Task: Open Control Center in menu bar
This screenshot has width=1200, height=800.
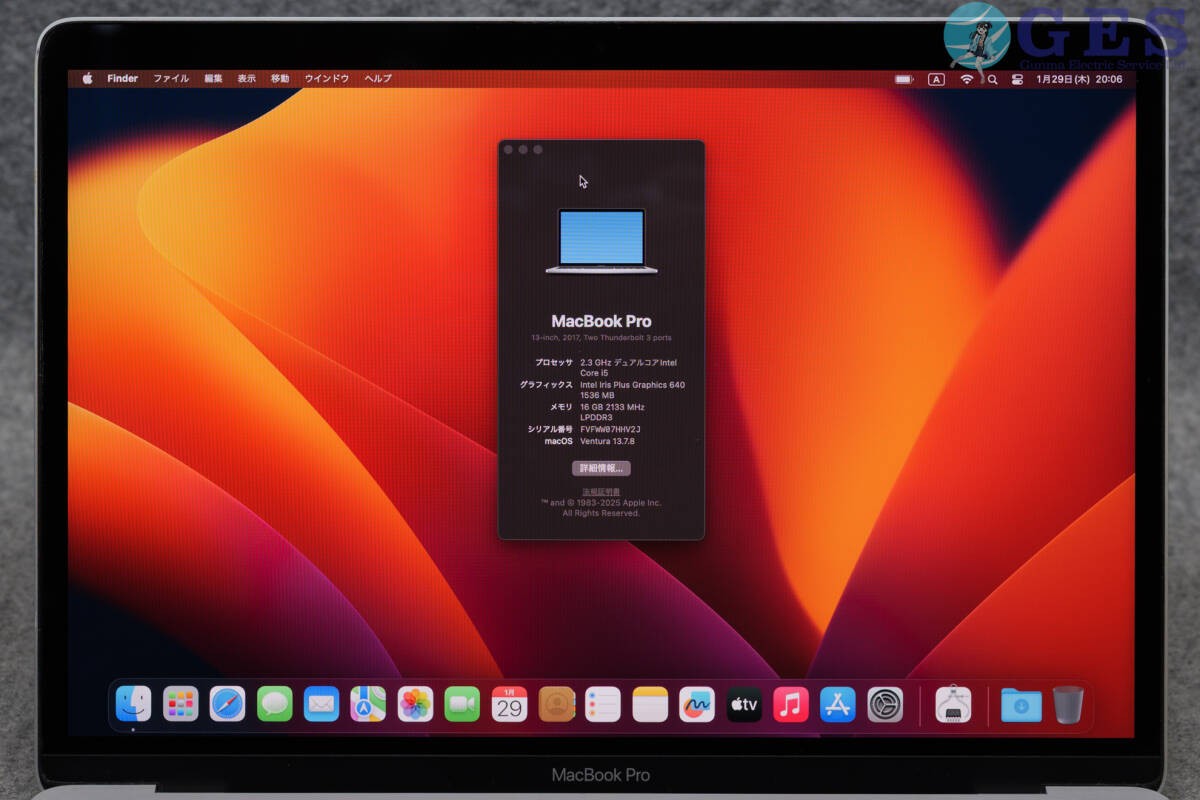Action: [x=1018, y=79]
